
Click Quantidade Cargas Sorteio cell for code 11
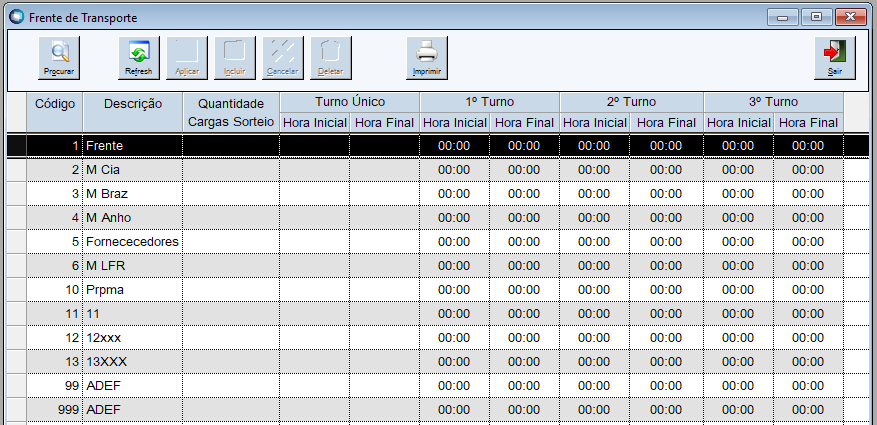click(231, 314)
